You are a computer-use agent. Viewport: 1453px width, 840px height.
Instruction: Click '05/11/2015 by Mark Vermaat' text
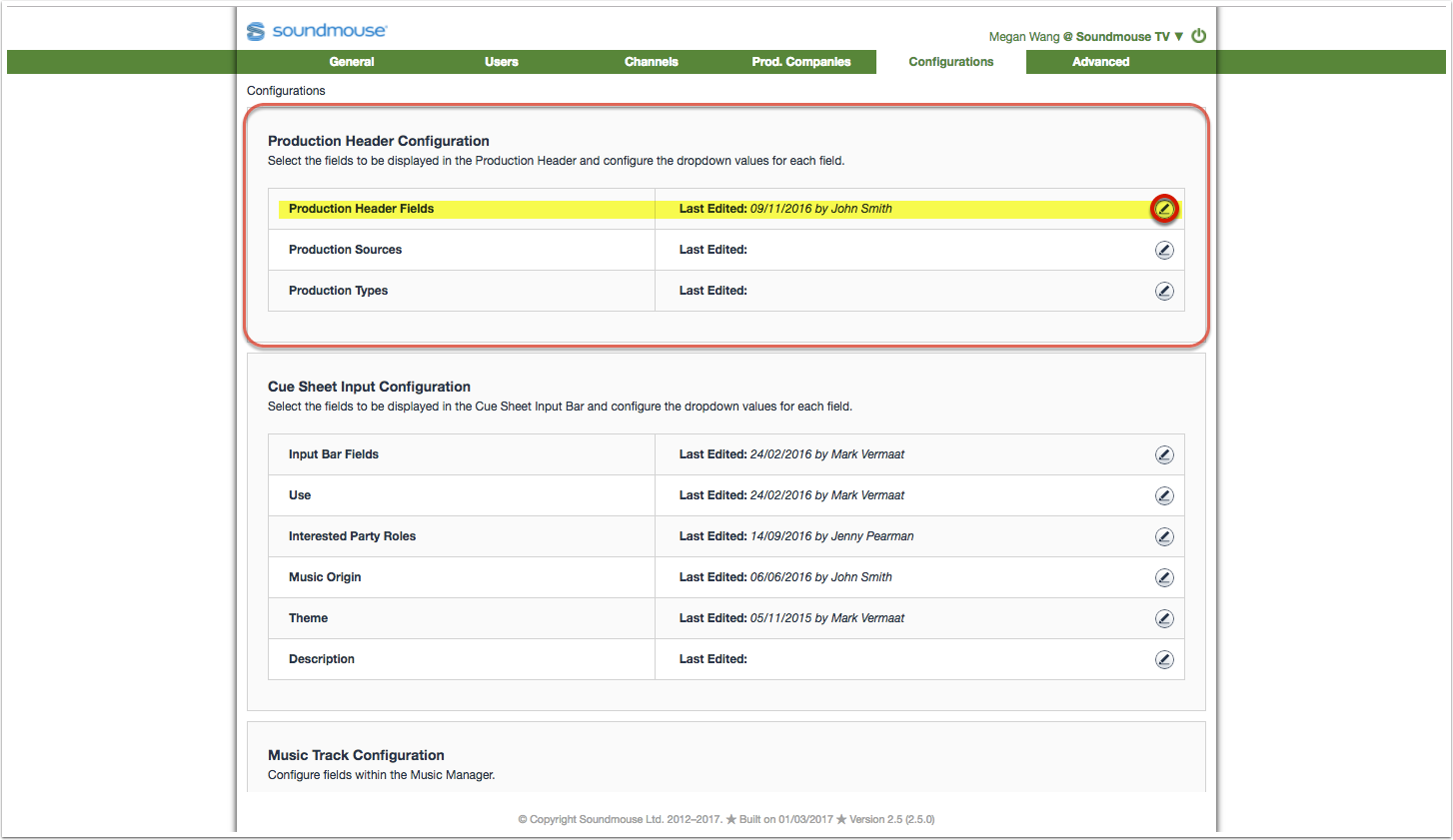(827, 618)
